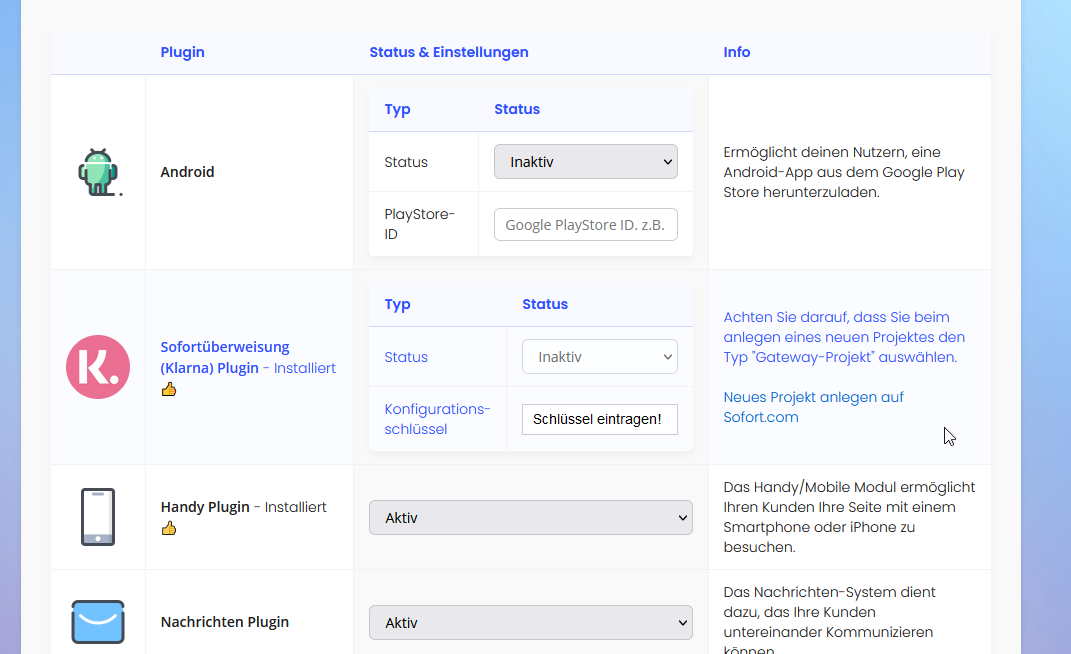The width and height of the screenshot is (1071, 654).
Task: Click the blue Nachrichten envelope icon
Action: tap(98, 621)
